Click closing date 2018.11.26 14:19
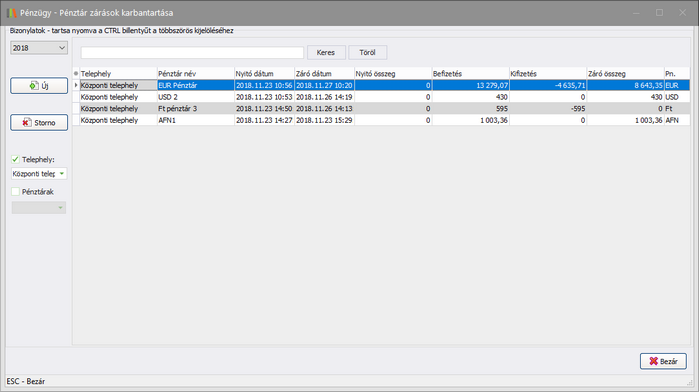The width and height of the screenshot is (699, 392). point(324,97)
